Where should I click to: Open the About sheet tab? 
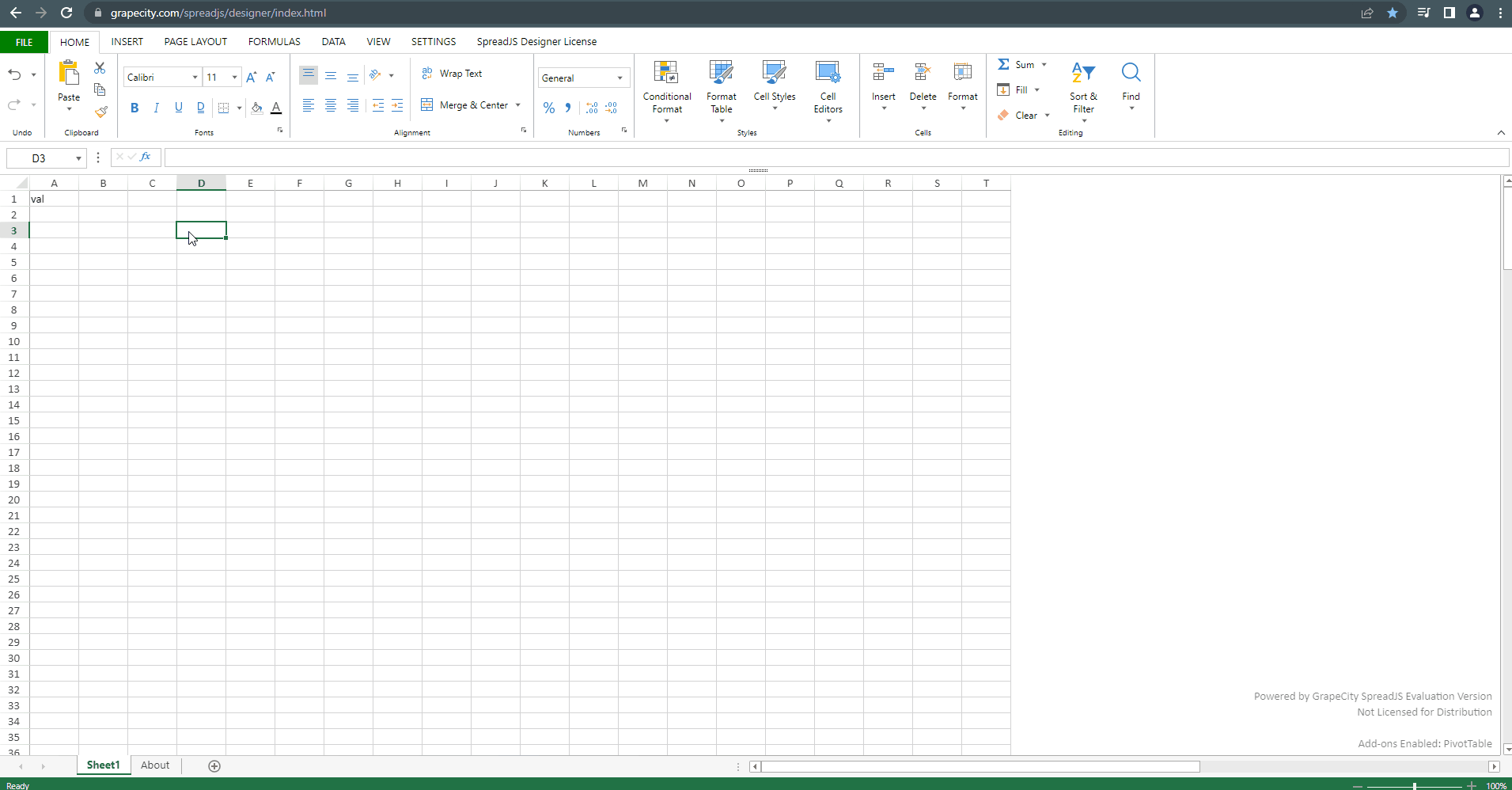(155, 765)
